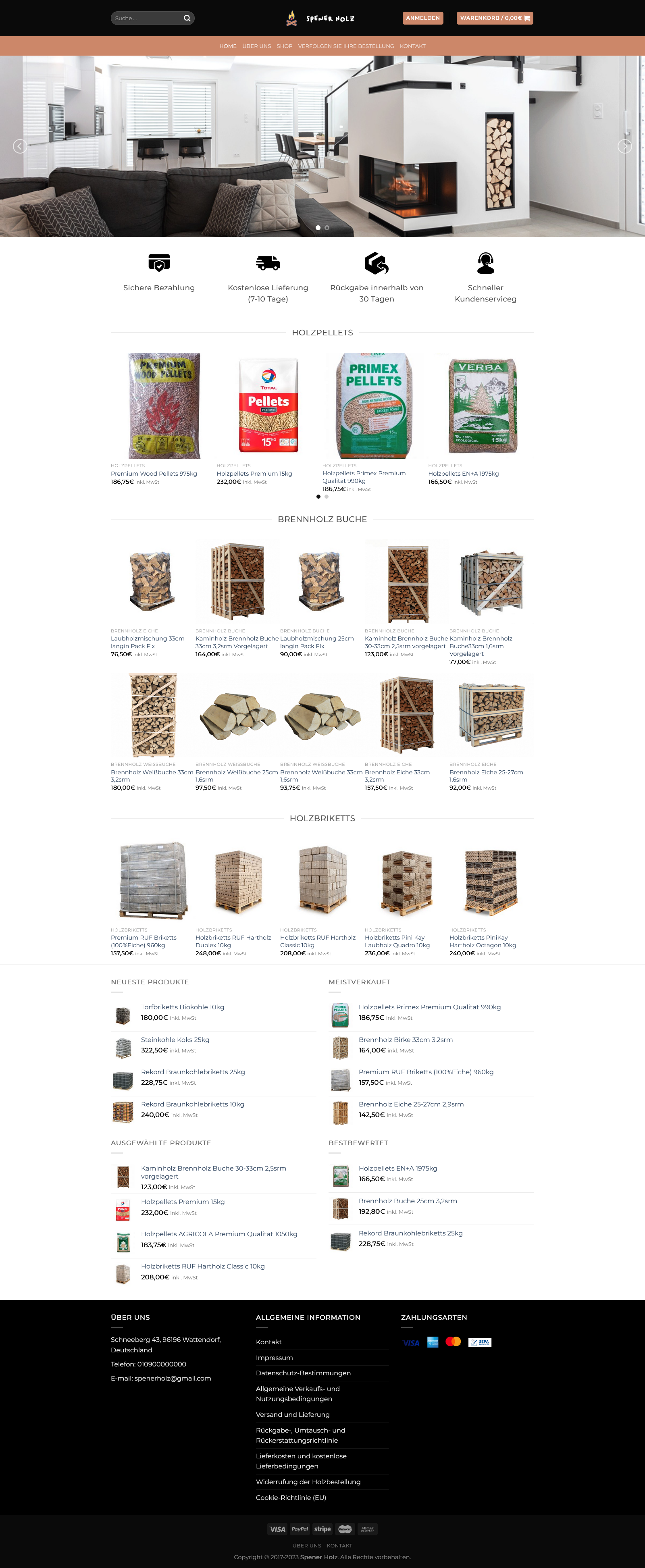Open the Spener Holz logo homepage

[x=320, y=18]
